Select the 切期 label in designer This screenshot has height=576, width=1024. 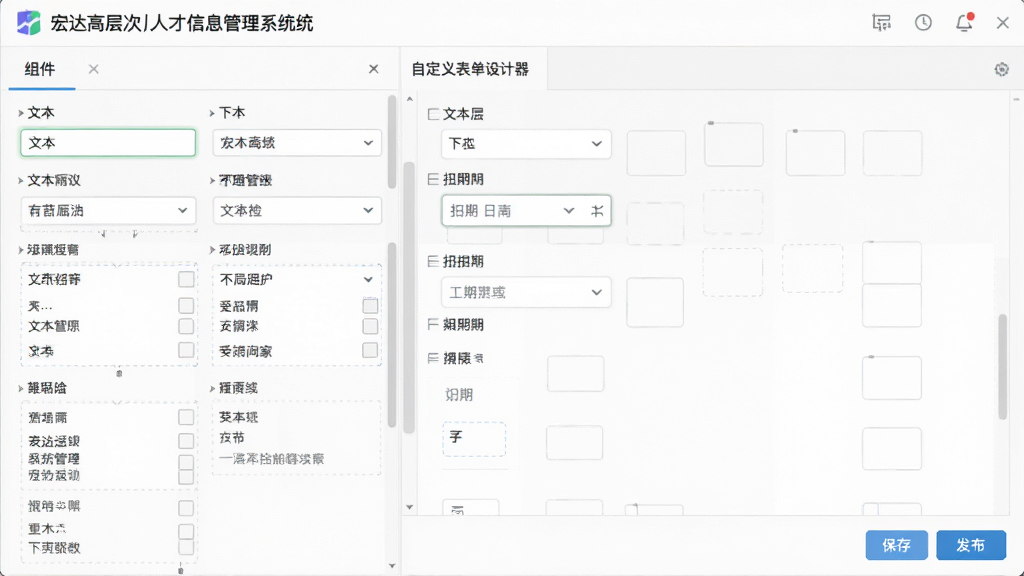[459, 394]
